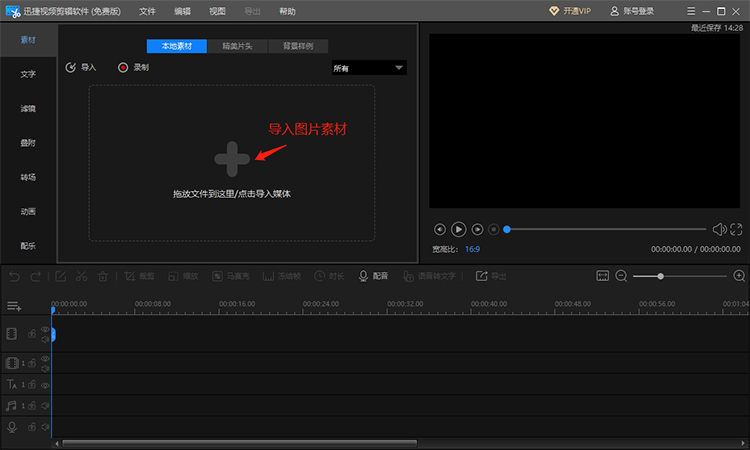This screenshot has width=750, height=450.
Task: Open the 滤镜 Filters panel in the sidebar
Action: 28,109
